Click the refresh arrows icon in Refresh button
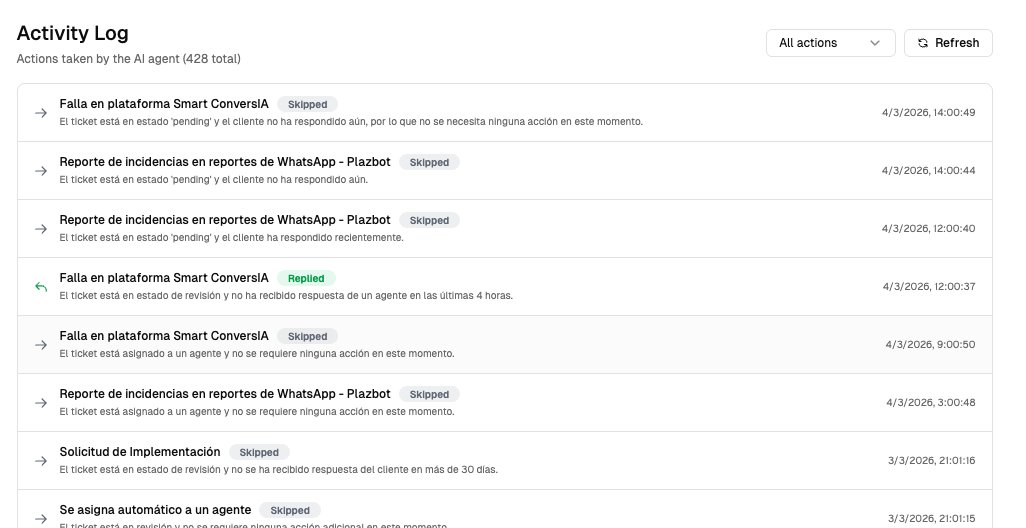Viewport: 1026px width, 528px height. pos(923,43)
